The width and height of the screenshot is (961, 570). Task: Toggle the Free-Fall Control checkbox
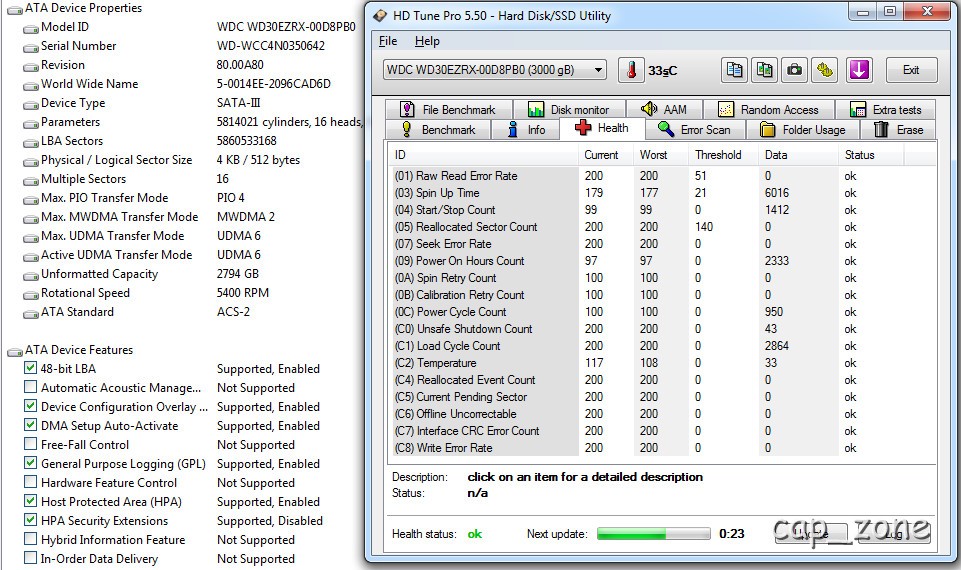coord(30,444)
